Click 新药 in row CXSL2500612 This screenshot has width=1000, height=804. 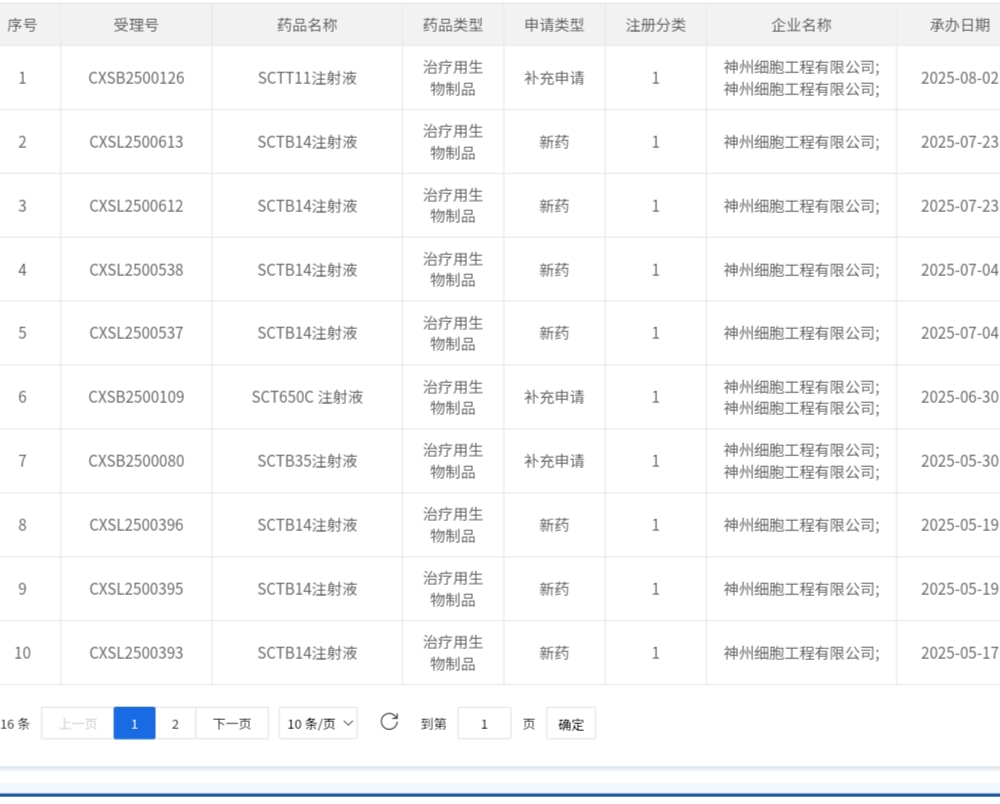pyautogui.click(x=554, y=206)
